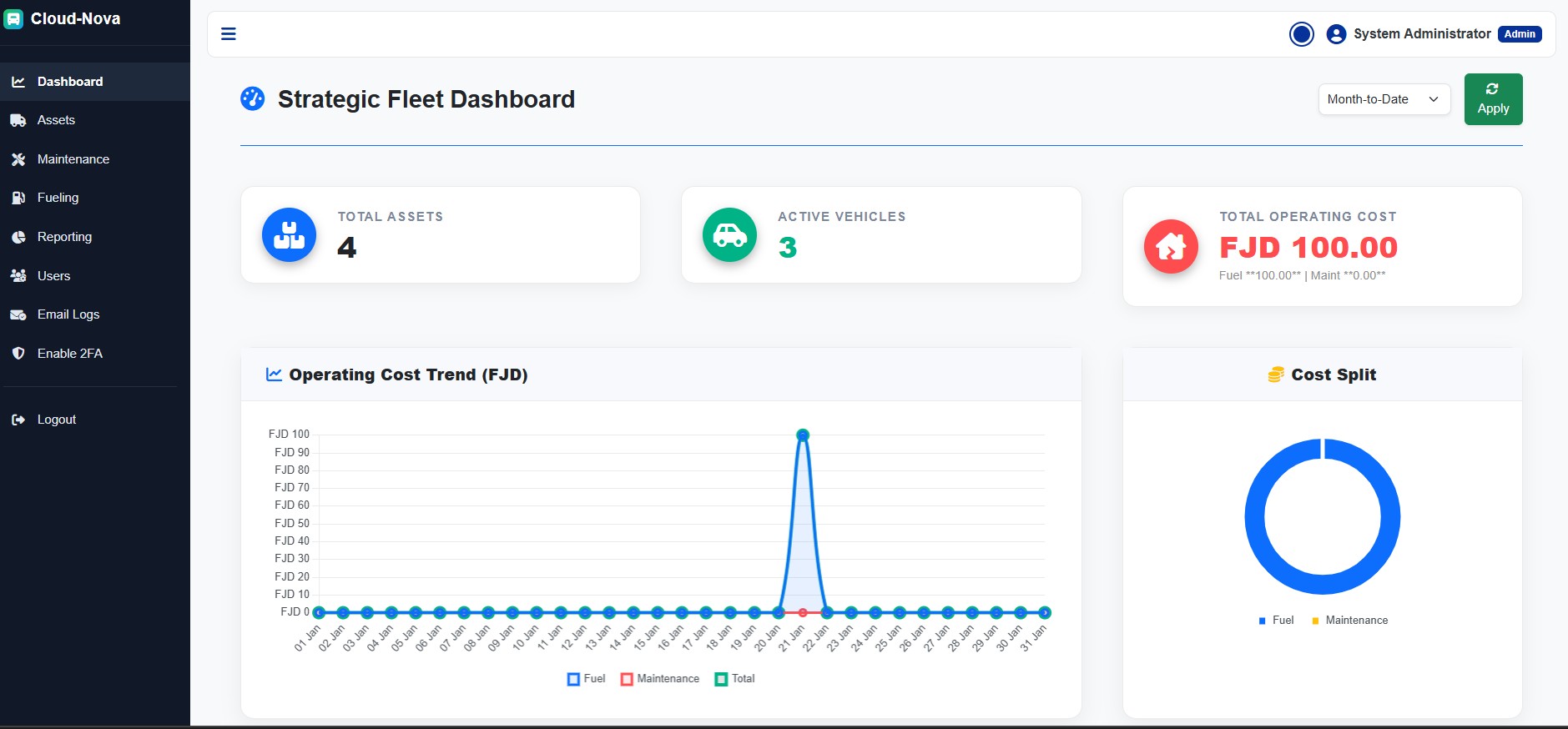Click the Fuel swatch in Cost Split legend
This screenshot has height=729, width=1568.
(1263, 621)
